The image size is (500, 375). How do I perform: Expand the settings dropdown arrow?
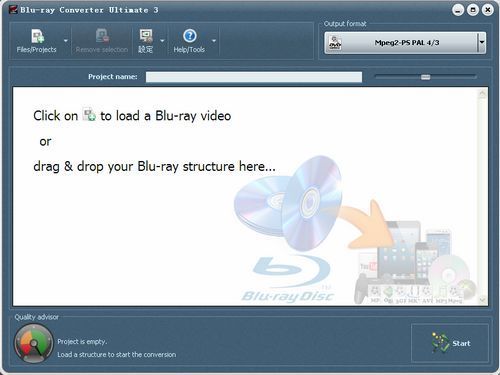tap(162, 41)
